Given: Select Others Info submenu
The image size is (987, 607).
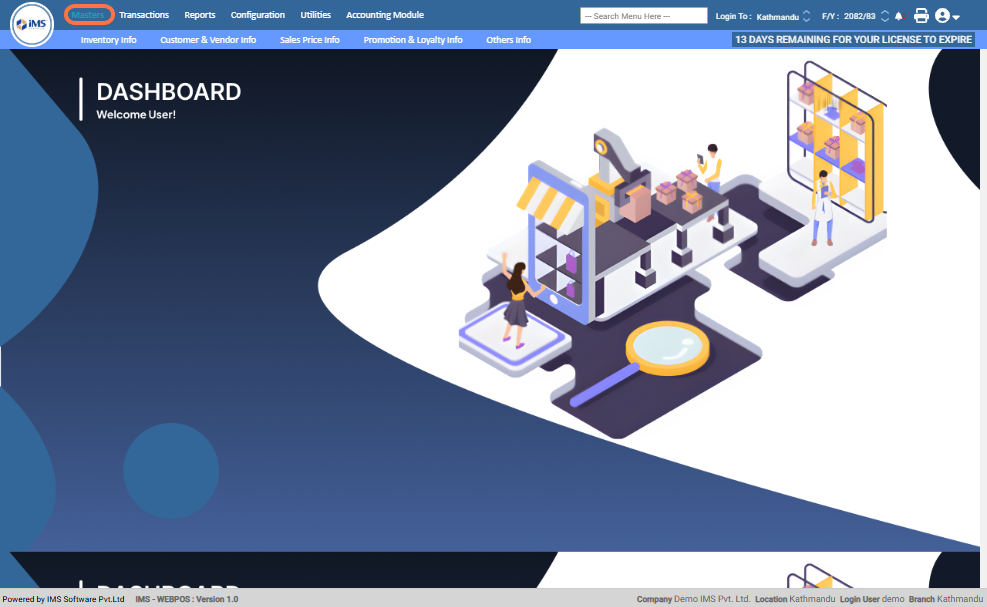Looking at the screenshot, I should coord(508,40).
